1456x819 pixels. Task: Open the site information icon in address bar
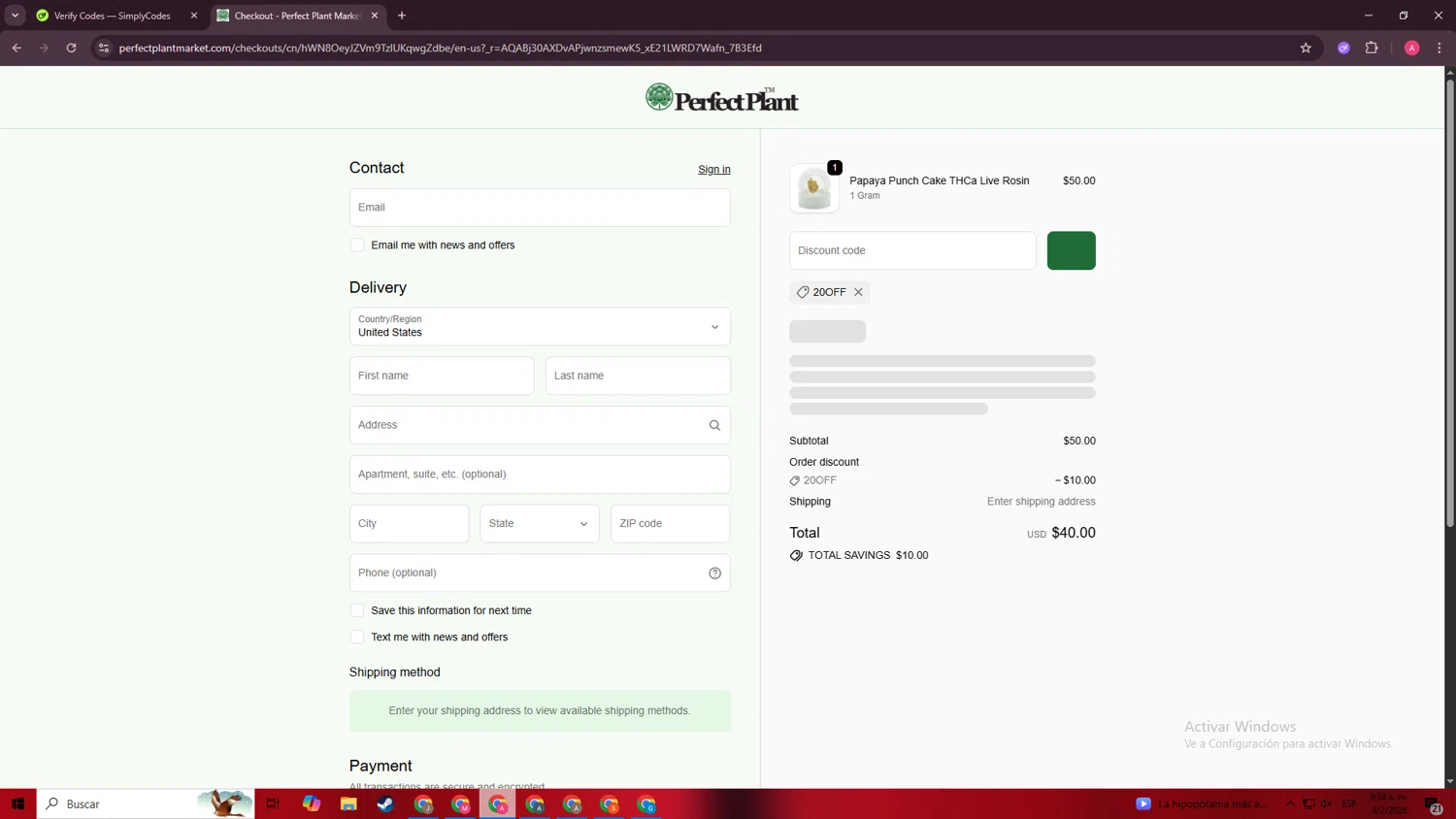click(x=104, y=48)
